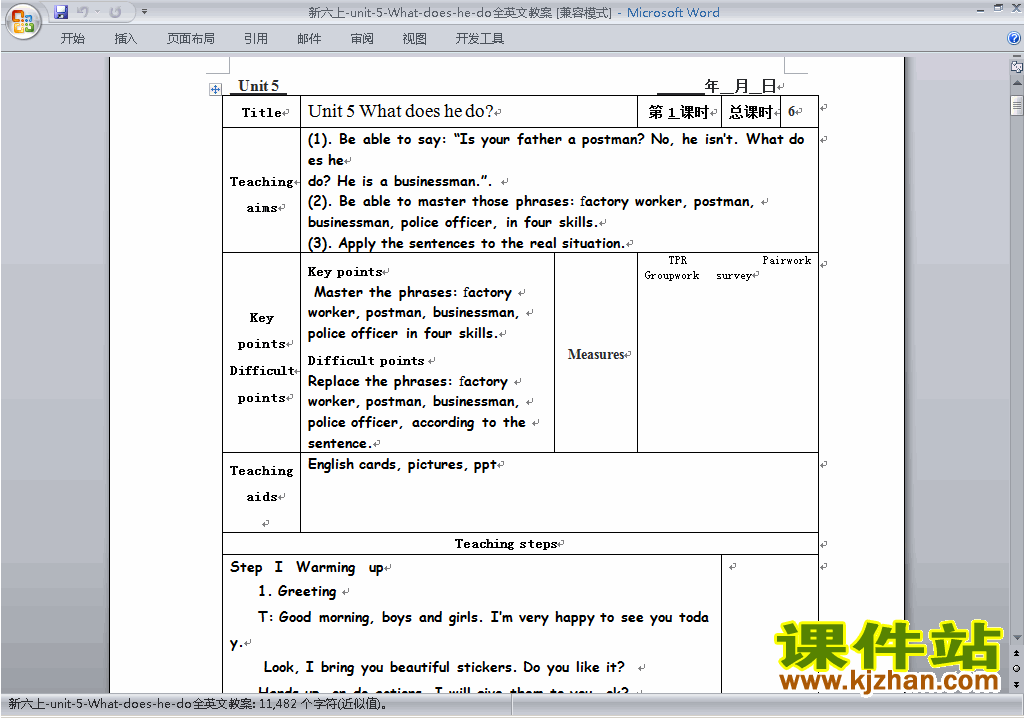Minimize the Word window
1024x718 pixels.
coord(980,10)
